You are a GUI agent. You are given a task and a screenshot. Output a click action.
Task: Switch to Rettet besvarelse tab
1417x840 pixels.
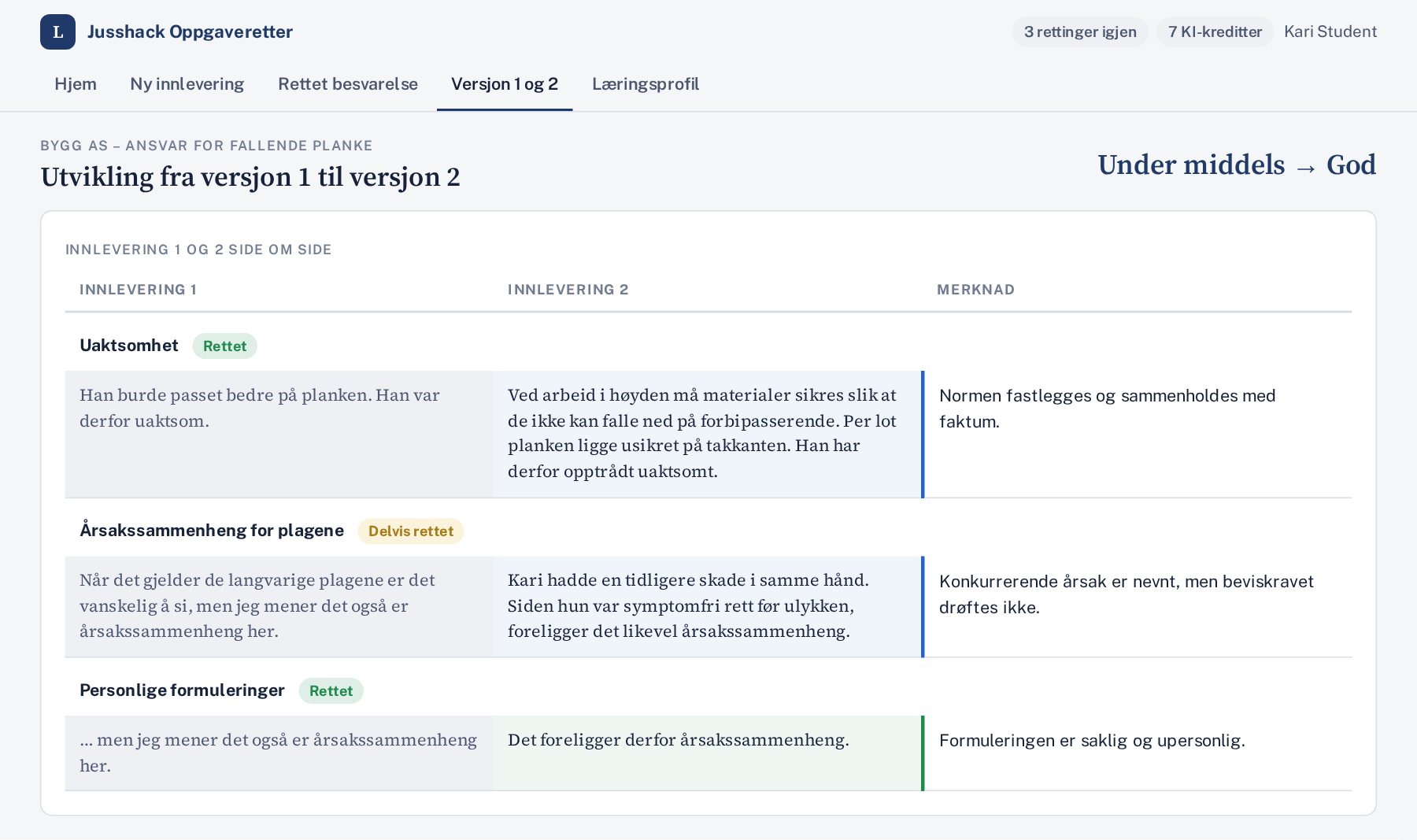pyautogui.click(x=348, y=84)
